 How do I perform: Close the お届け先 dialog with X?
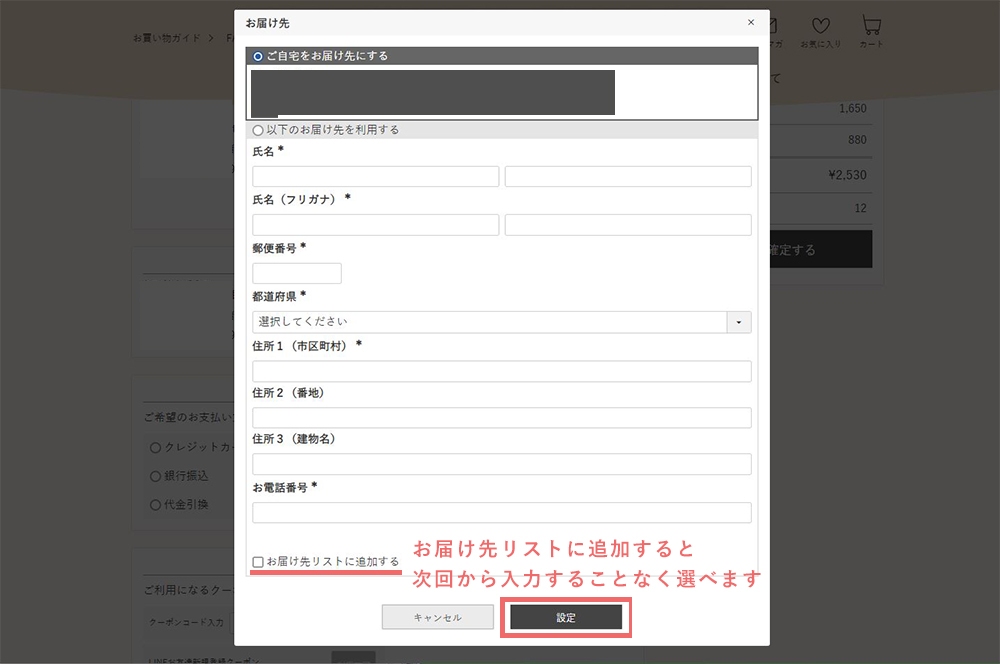pos(751,22)
